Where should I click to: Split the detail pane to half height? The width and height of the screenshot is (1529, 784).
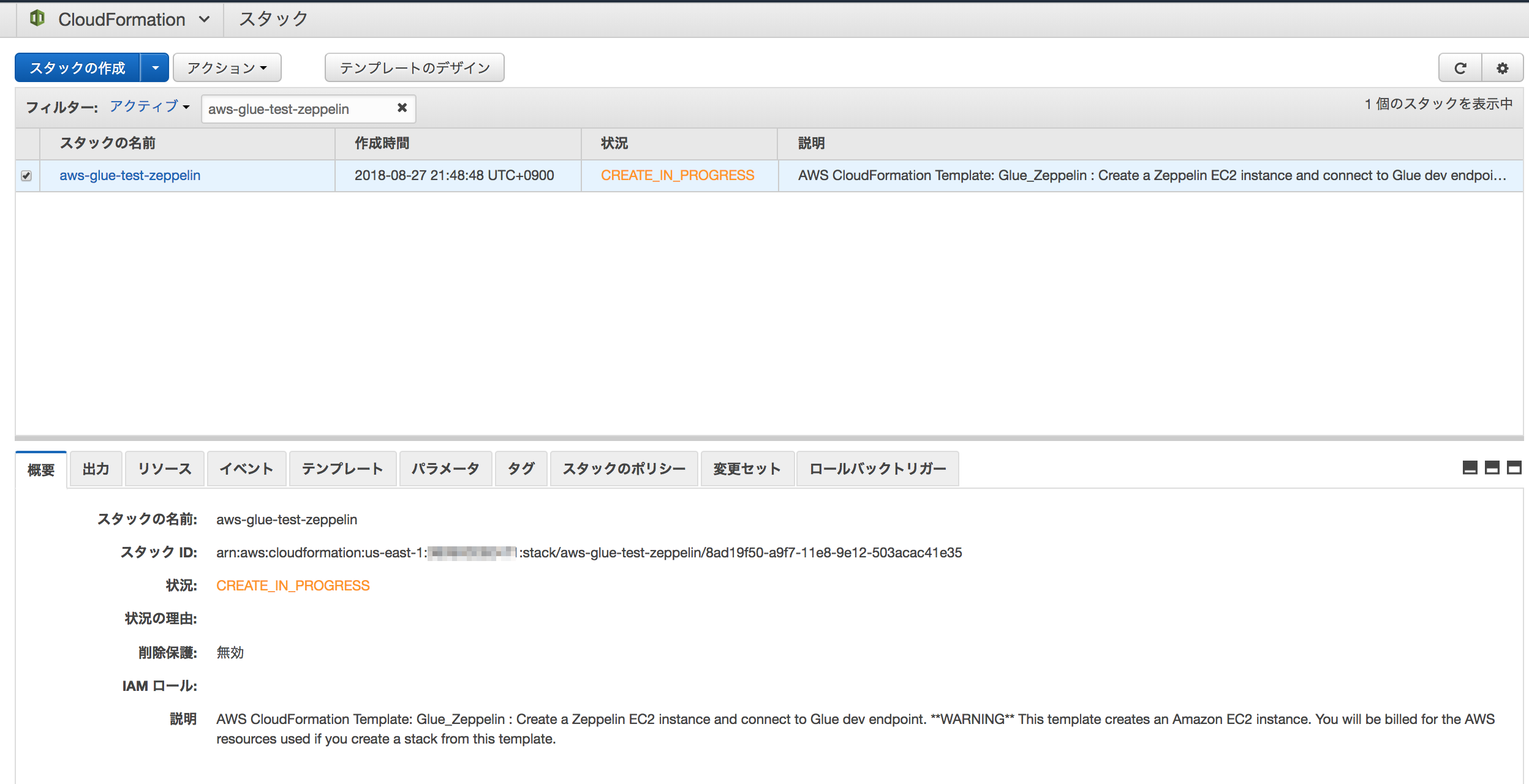(1492, 468)
